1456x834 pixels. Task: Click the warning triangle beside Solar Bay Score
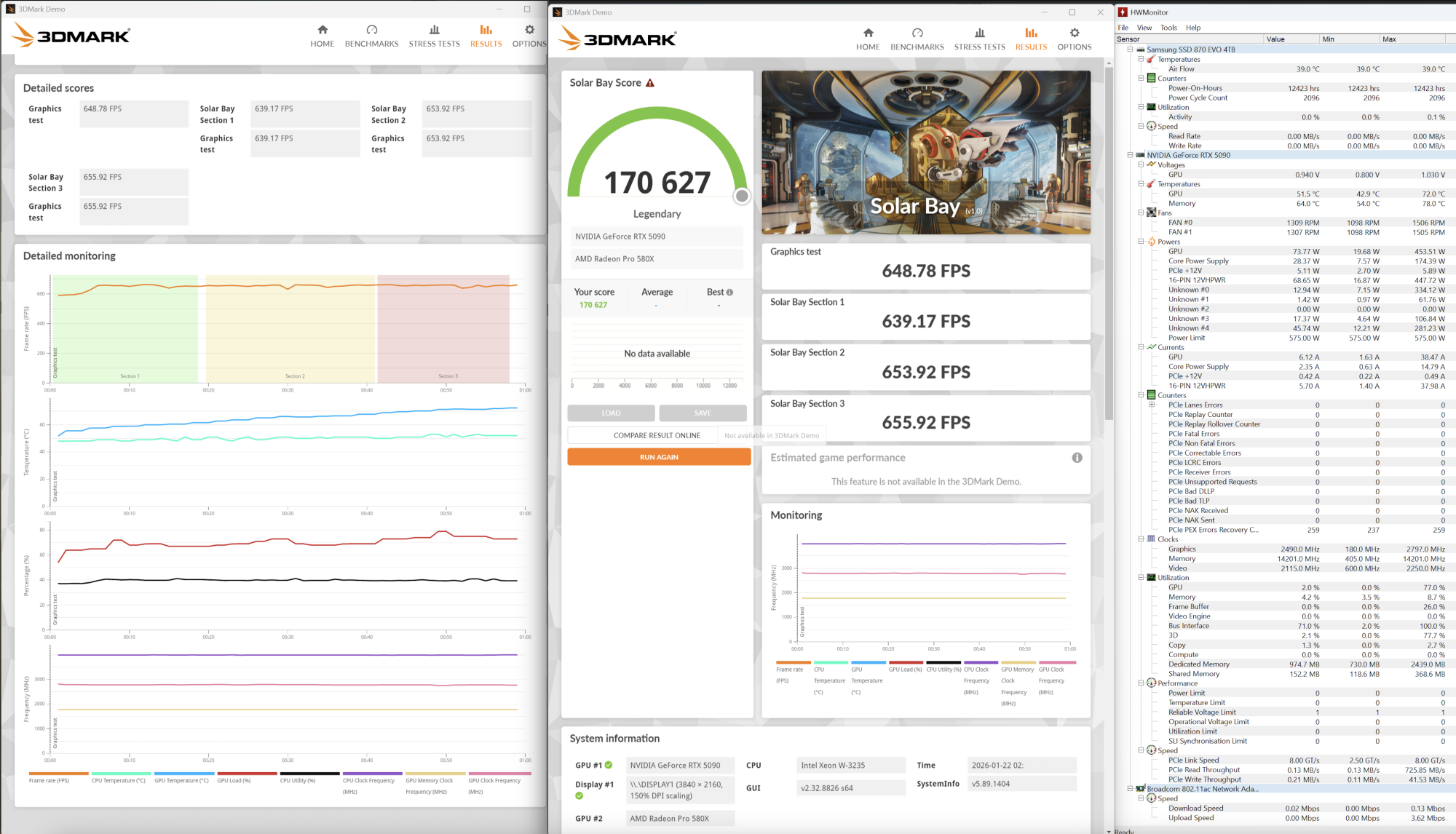[650, 83]
